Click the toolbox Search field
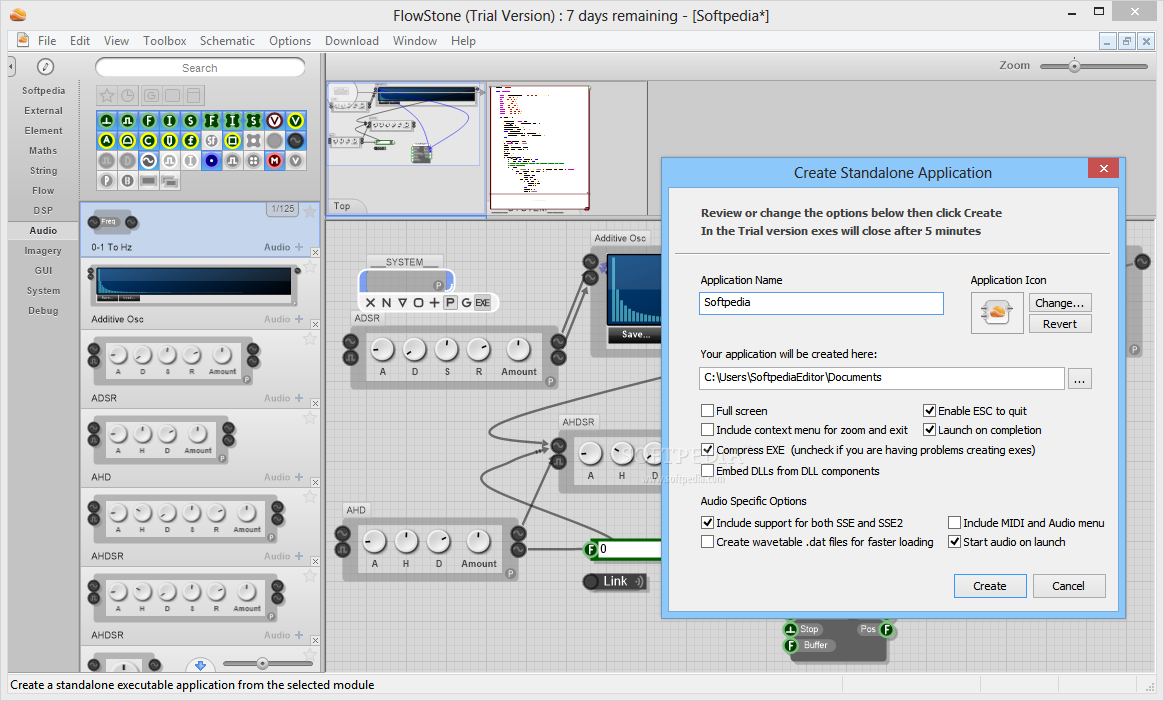Viewport: 1164px width, 701px height. coord(200,68)
